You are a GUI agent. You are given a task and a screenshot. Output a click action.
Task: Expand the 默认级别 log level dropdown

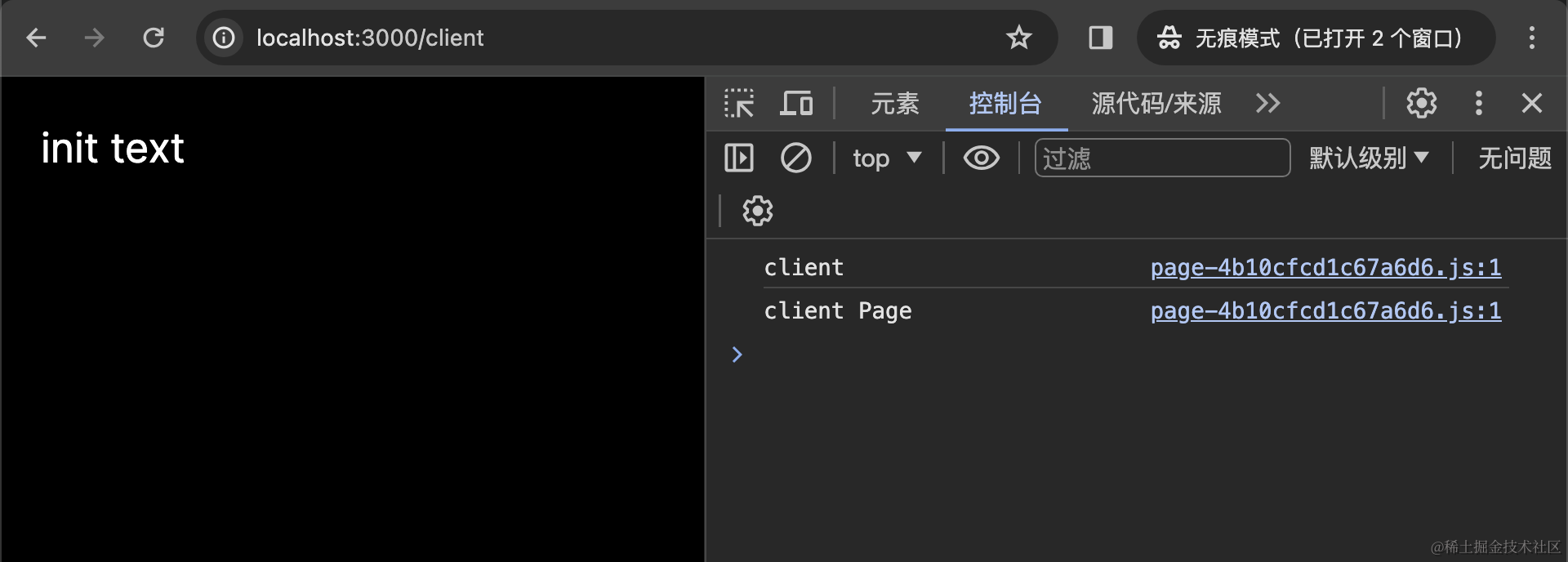[1369, 158]
